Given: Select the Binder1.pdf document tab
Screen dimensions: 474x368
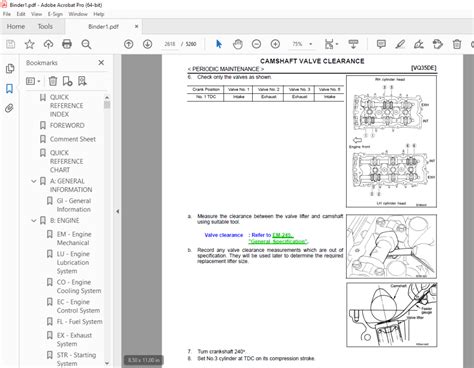Looking at the screenshot, I should (103, 27).
